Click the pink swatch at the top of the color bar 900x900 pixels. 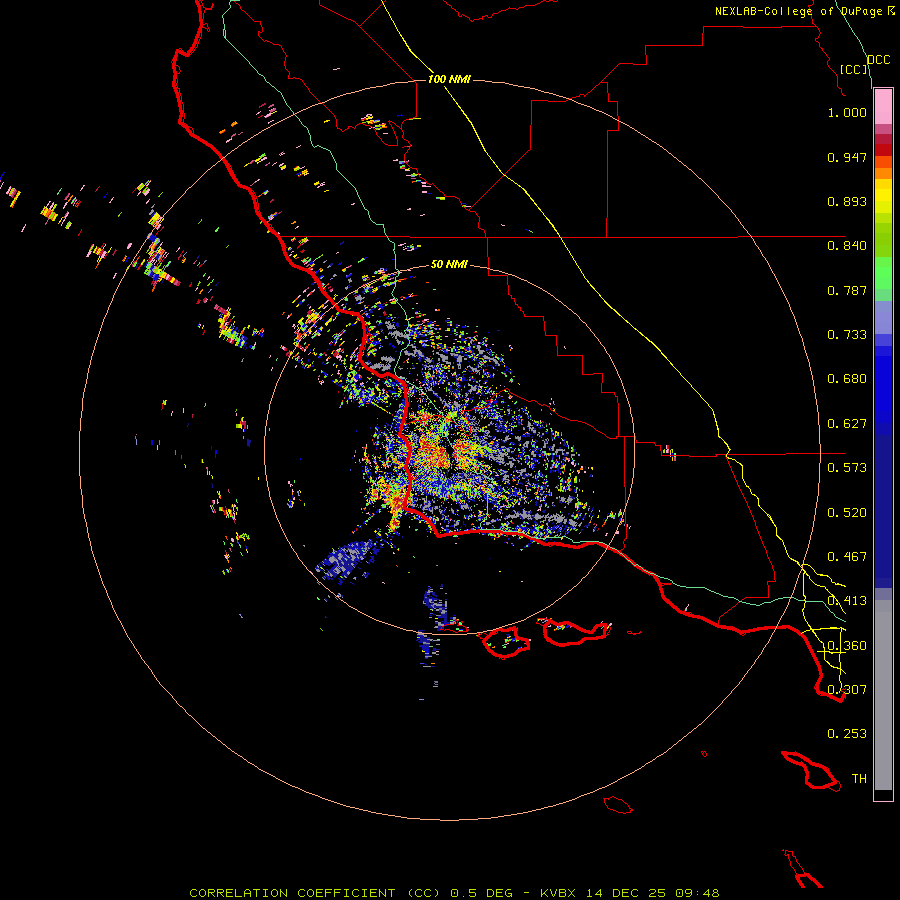(883, 107)
